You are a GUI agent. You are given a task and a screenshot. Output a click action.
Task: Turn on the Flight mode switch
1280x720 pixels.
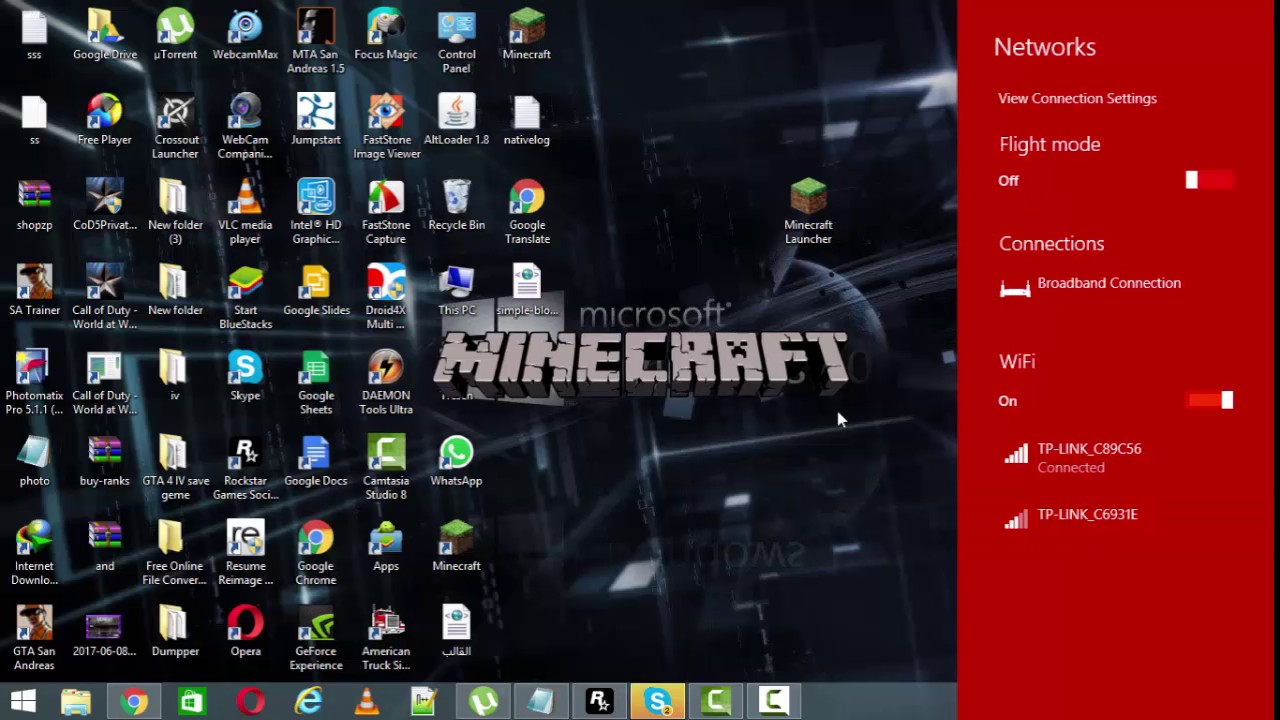pyautogui.click(x=1209, y=180)
